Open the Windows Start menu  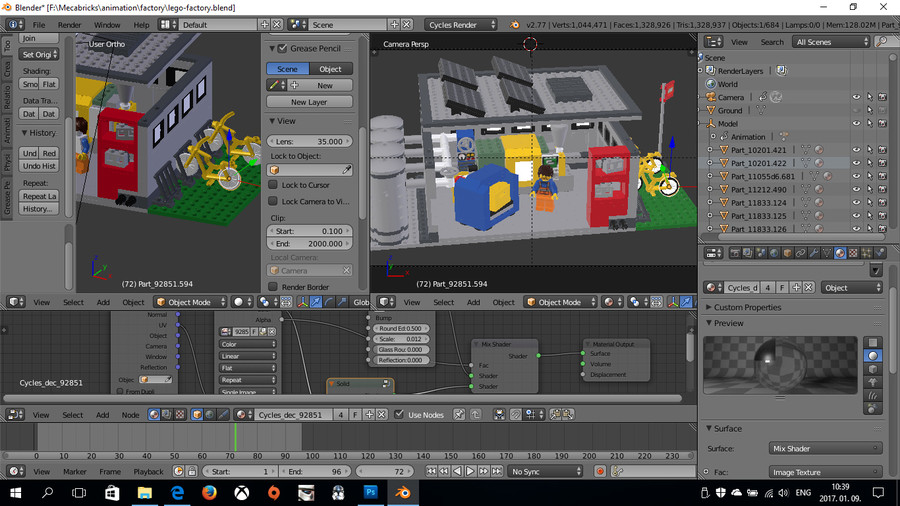pos(15,493)
